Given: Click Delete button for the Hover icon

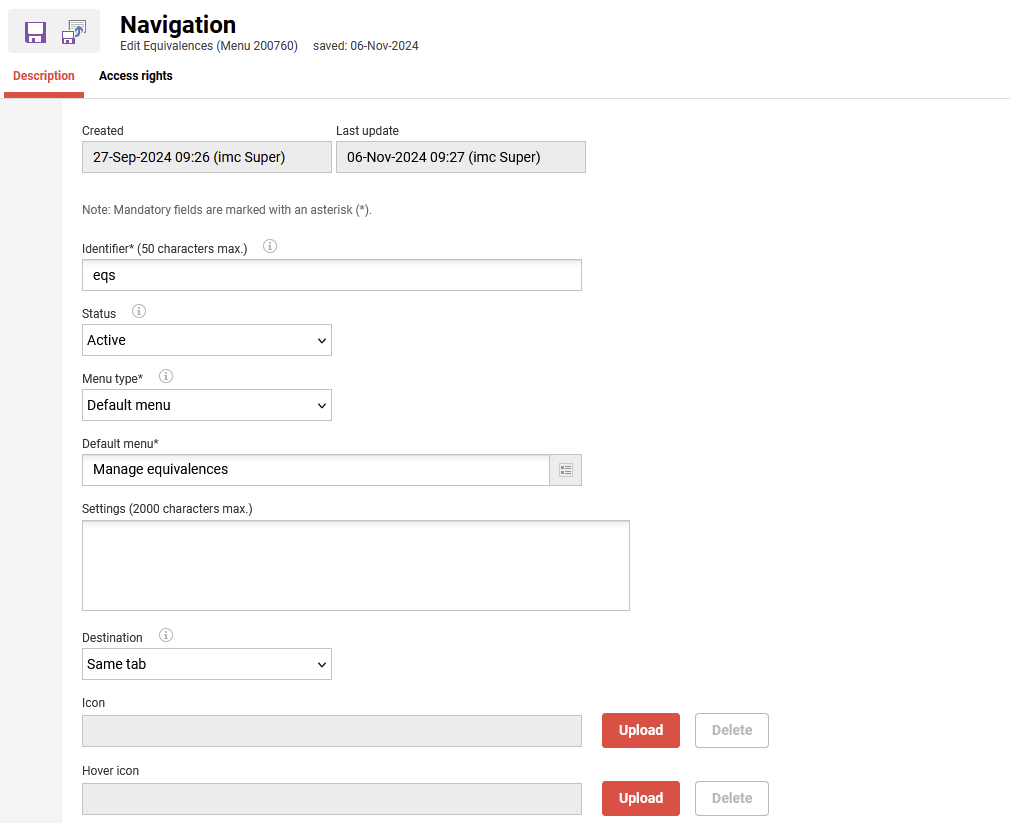Looking at the screenshot, I should pyautogui.click(x=731, y=798).
